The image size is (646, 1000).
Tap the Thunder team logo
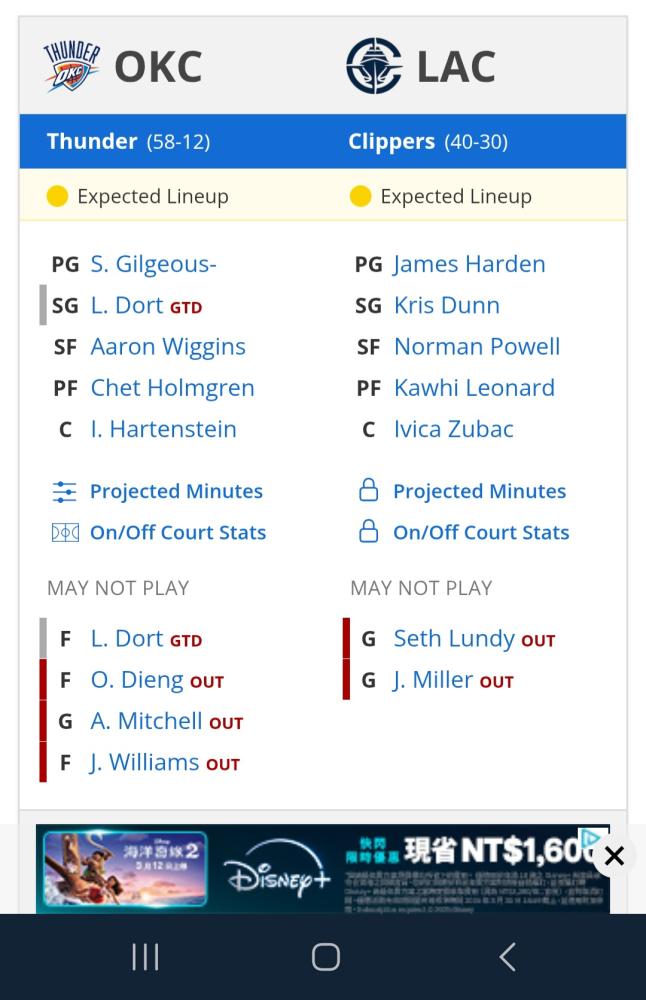tap(71, 66)
